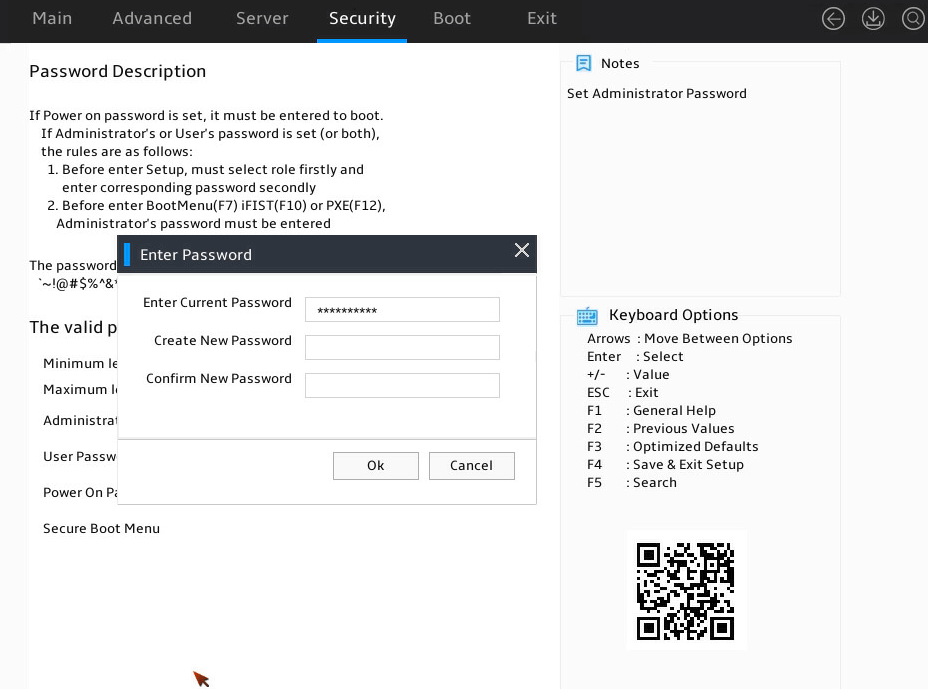Click the Notes panel icon
Screen dimensions: 928x689
pyautogui.click(x=584, y=63)
